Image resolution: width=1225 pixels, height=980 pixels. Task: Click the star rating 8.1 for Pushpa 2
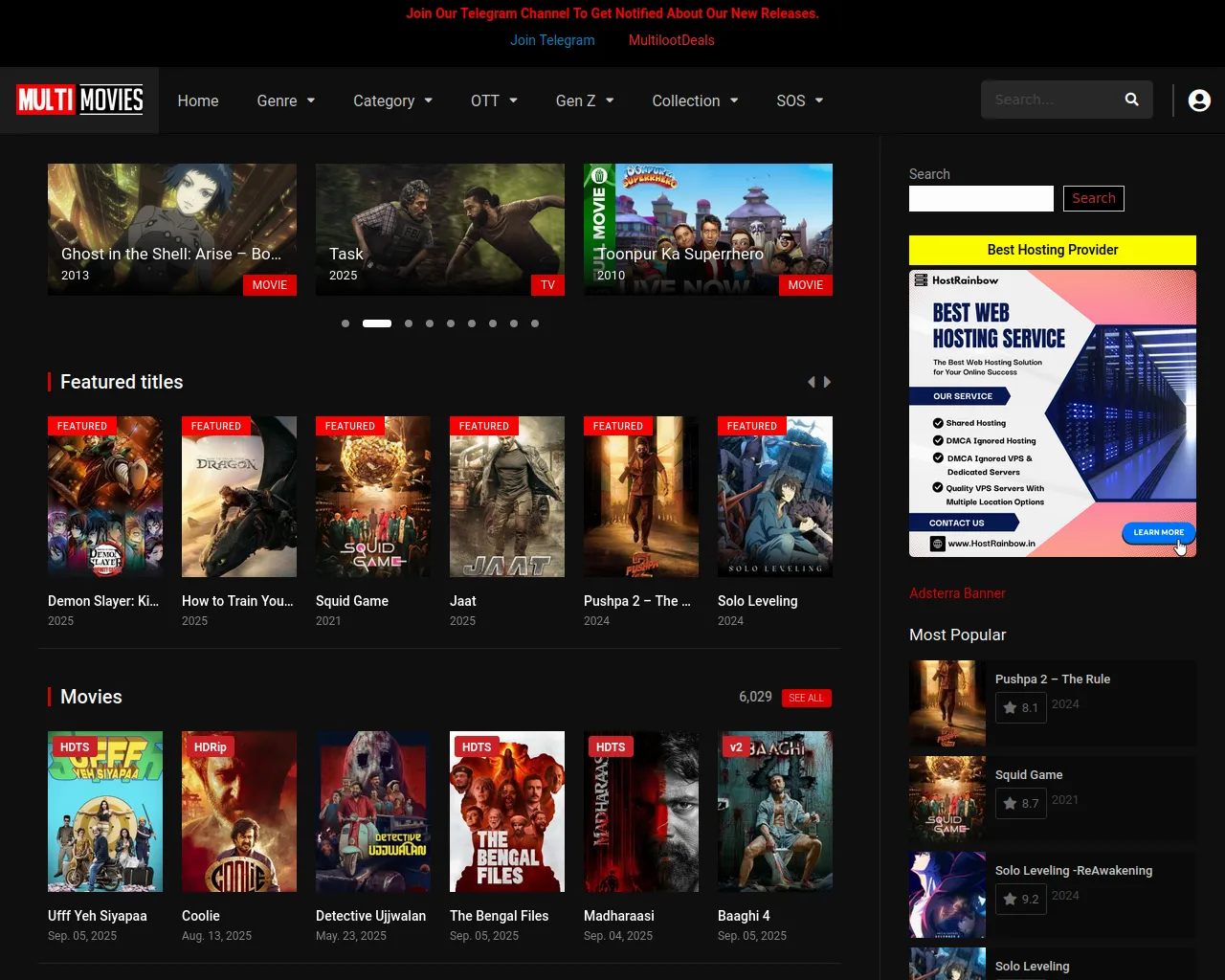pyautogui.click(x=1020, y=708)
